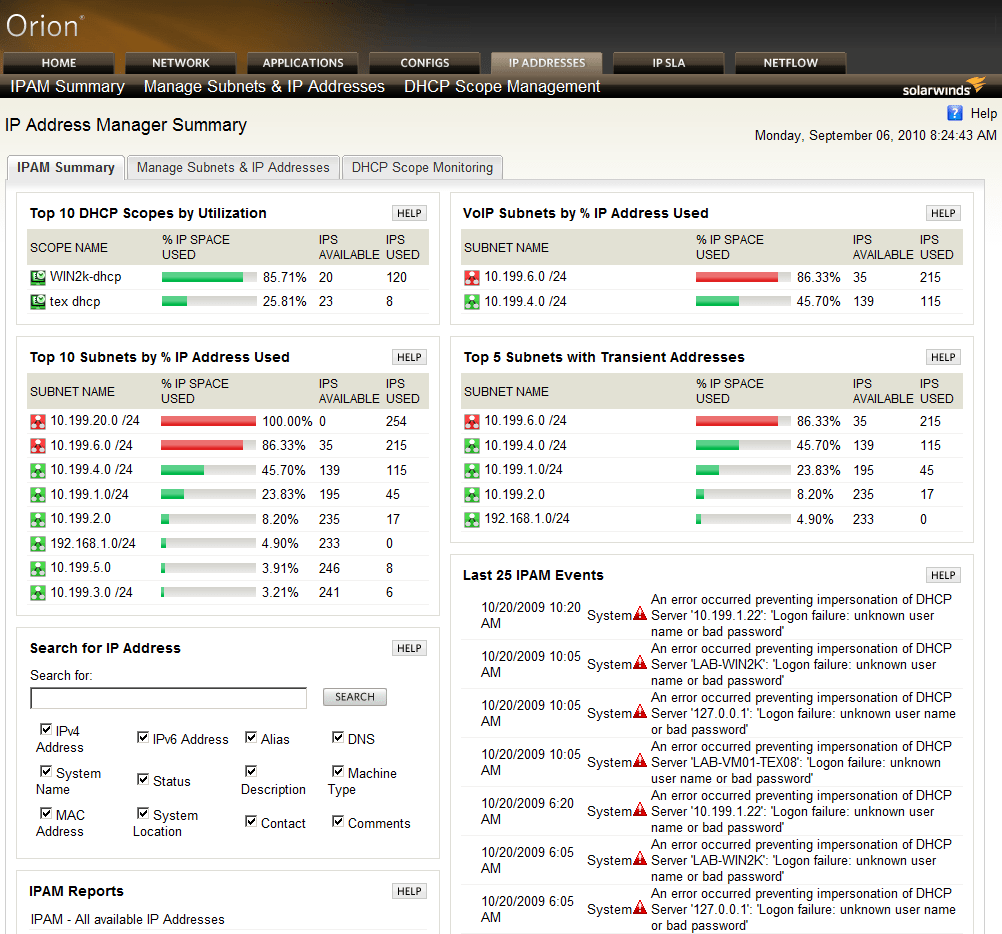Disable the DNS search filter
The image size is (1002, 934).
point(338,736)
